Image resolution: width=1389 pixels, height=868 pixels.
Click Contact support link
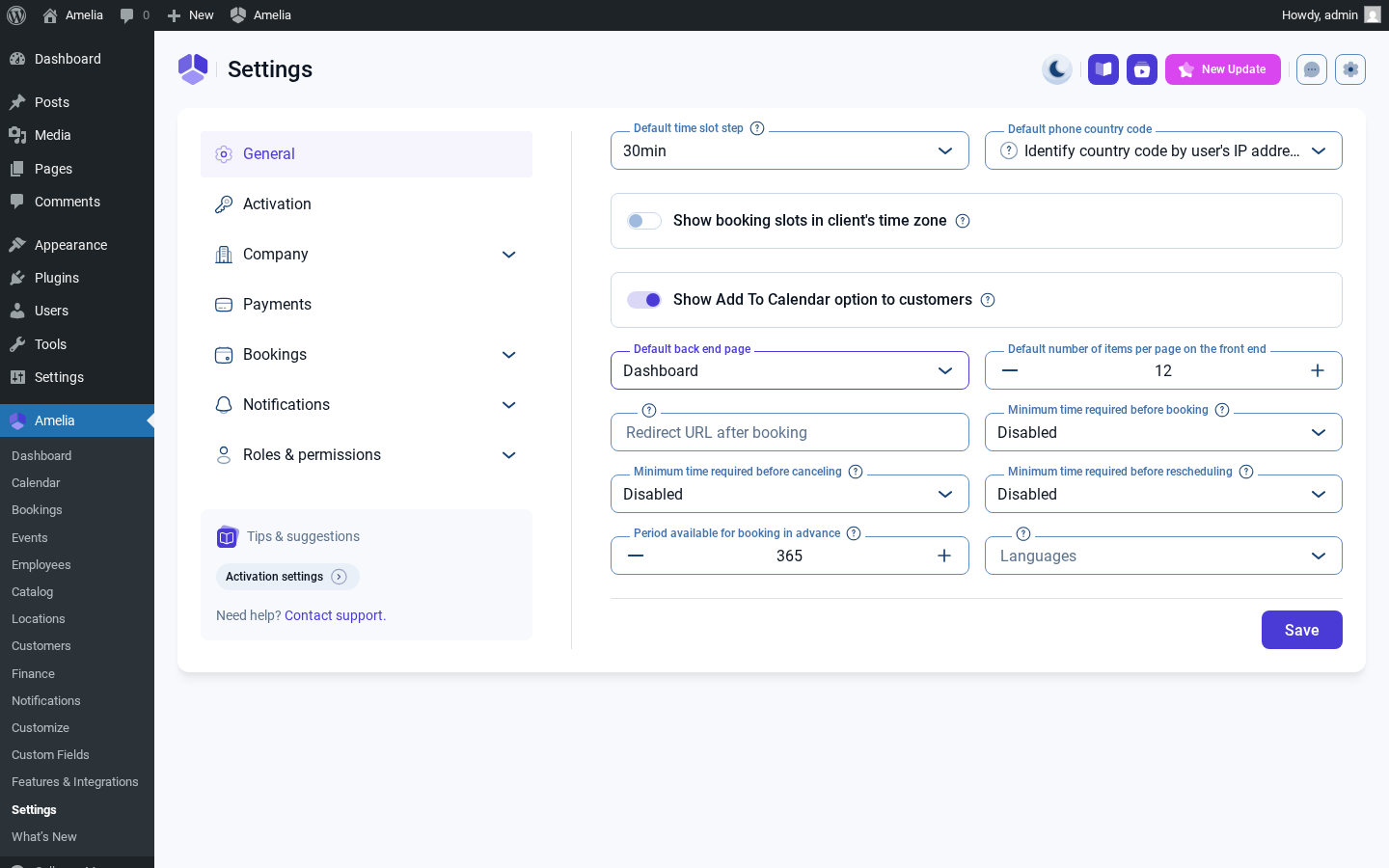tap(335, 615)
